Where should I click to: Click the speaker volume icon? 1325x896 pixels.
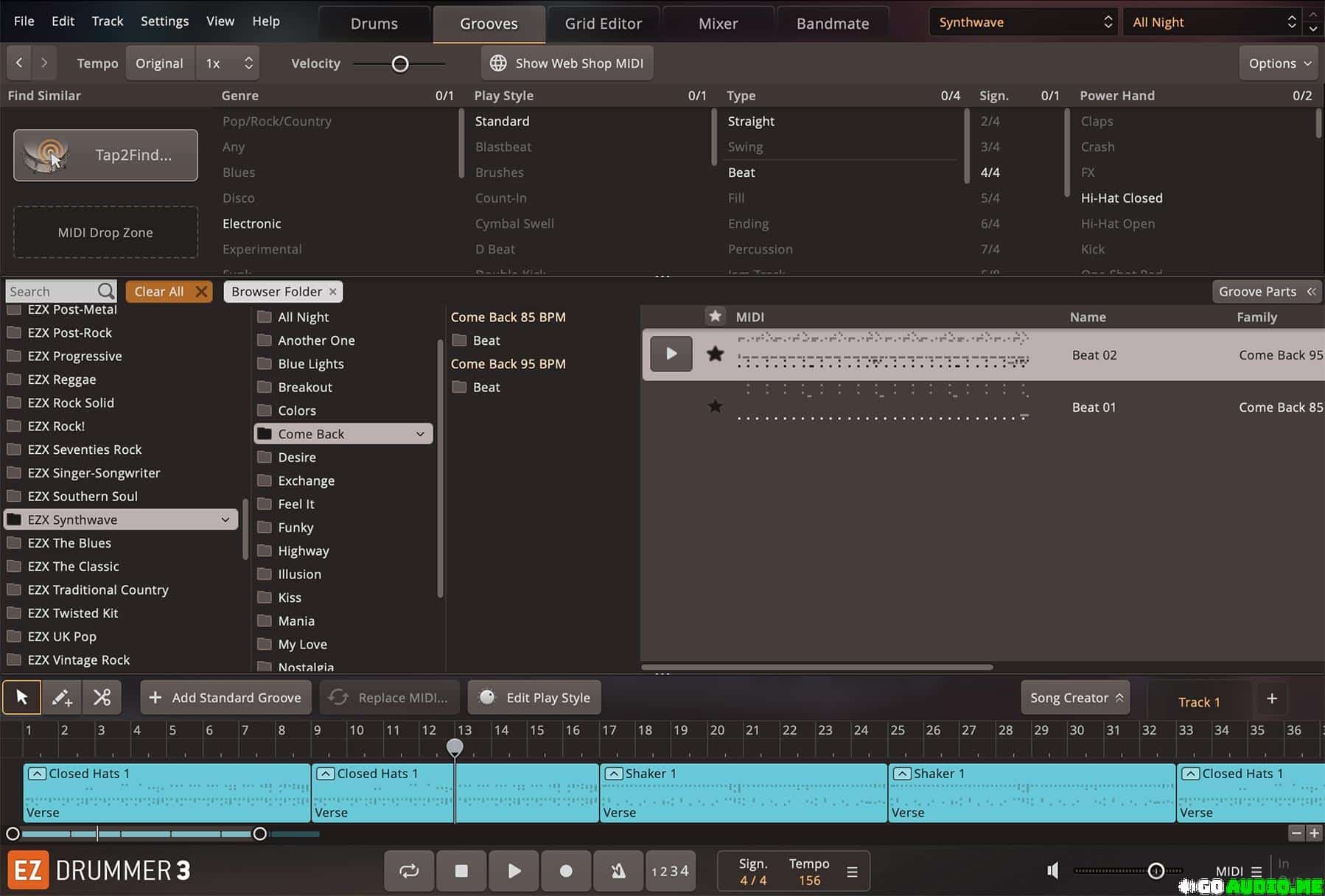point(1053,871)
